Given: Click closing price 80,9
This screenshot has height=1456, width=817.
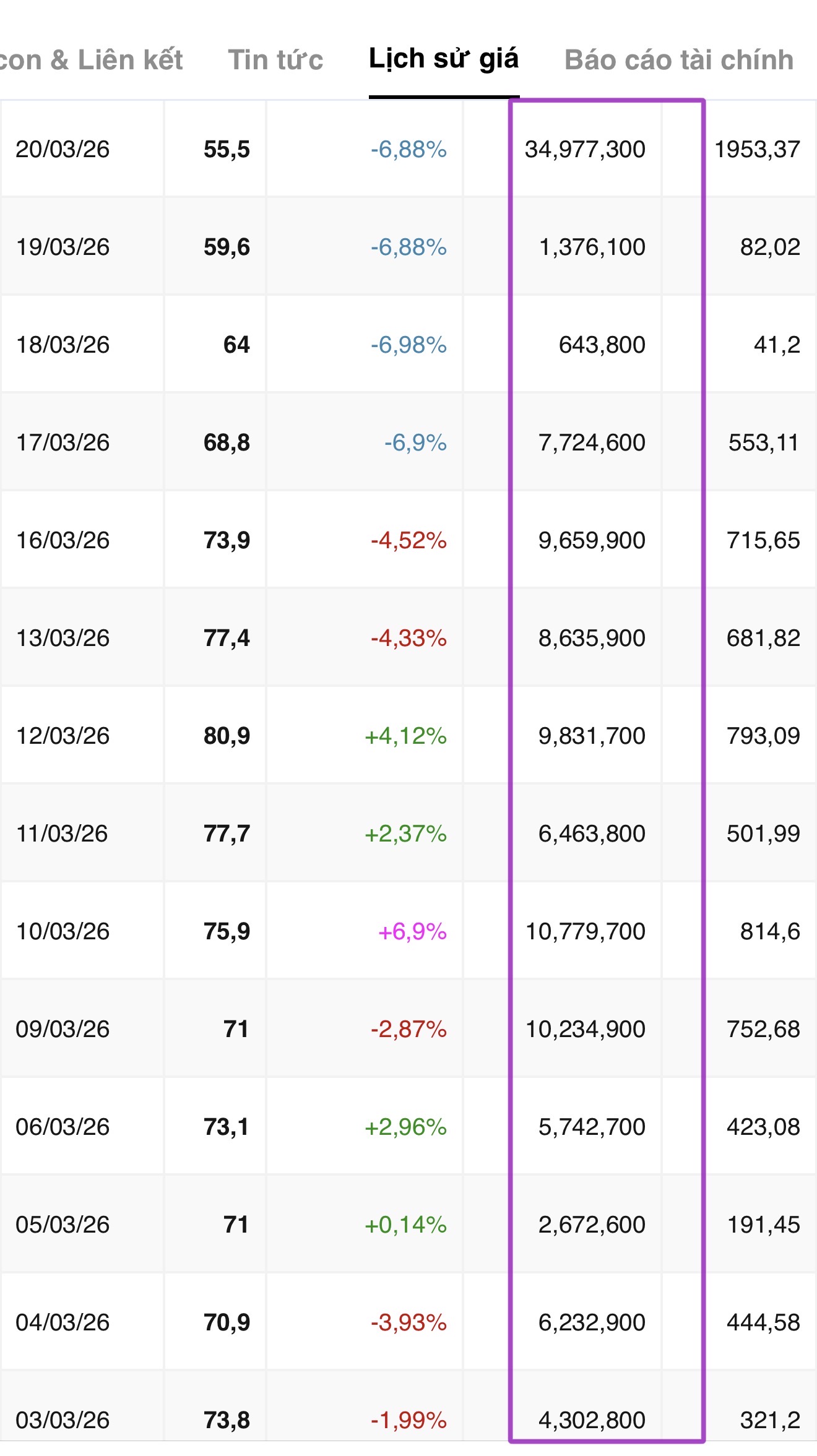Looking at the screenshot, I should (227, 736).
